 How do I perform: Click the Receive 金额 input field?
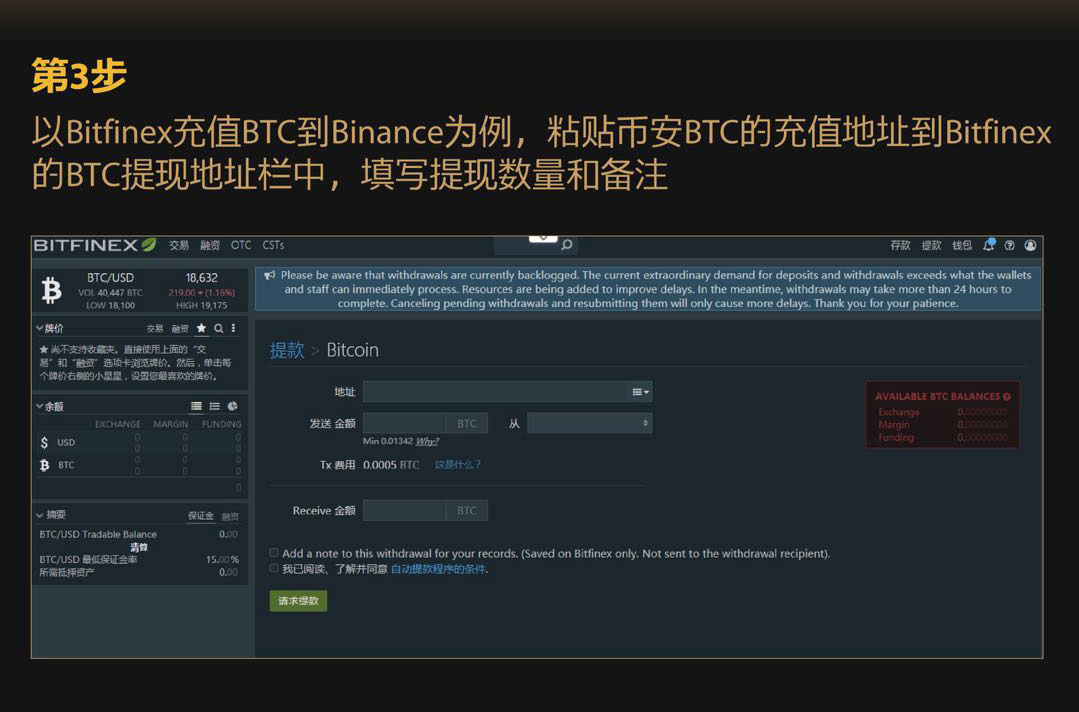tap(405, 510)
